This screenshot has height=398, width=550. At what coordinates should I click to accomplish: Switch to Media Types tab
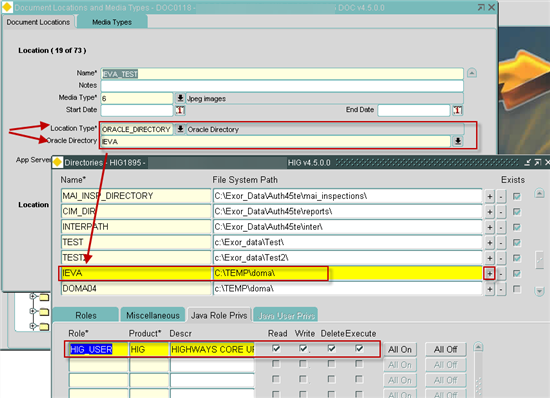click(x=112, y=22)
